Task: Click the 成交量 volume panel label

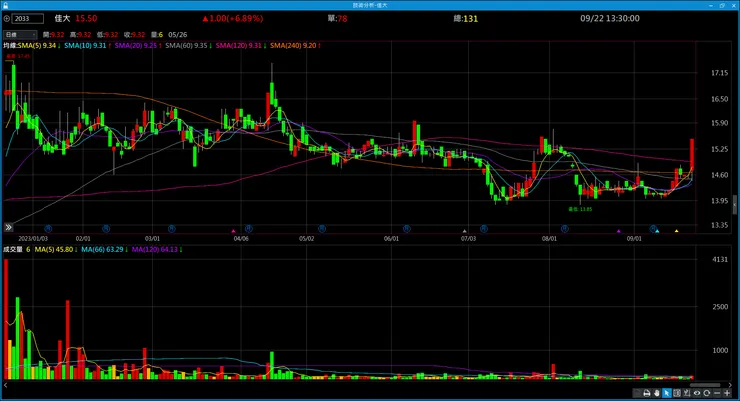Action: pos(13,249)
